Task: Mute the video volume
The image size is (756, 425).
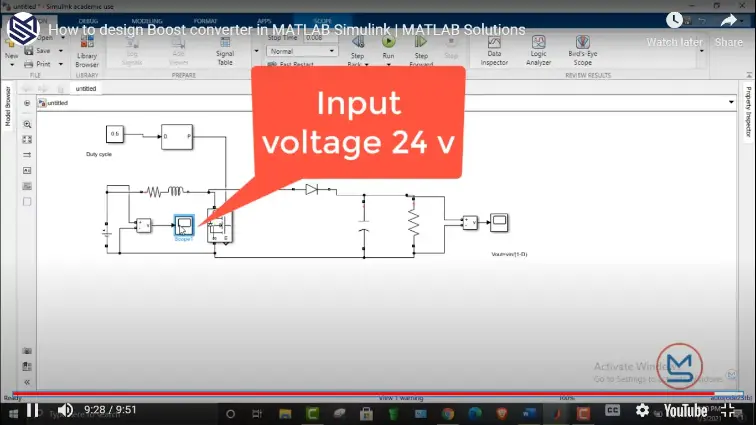Action: (65, 410)
